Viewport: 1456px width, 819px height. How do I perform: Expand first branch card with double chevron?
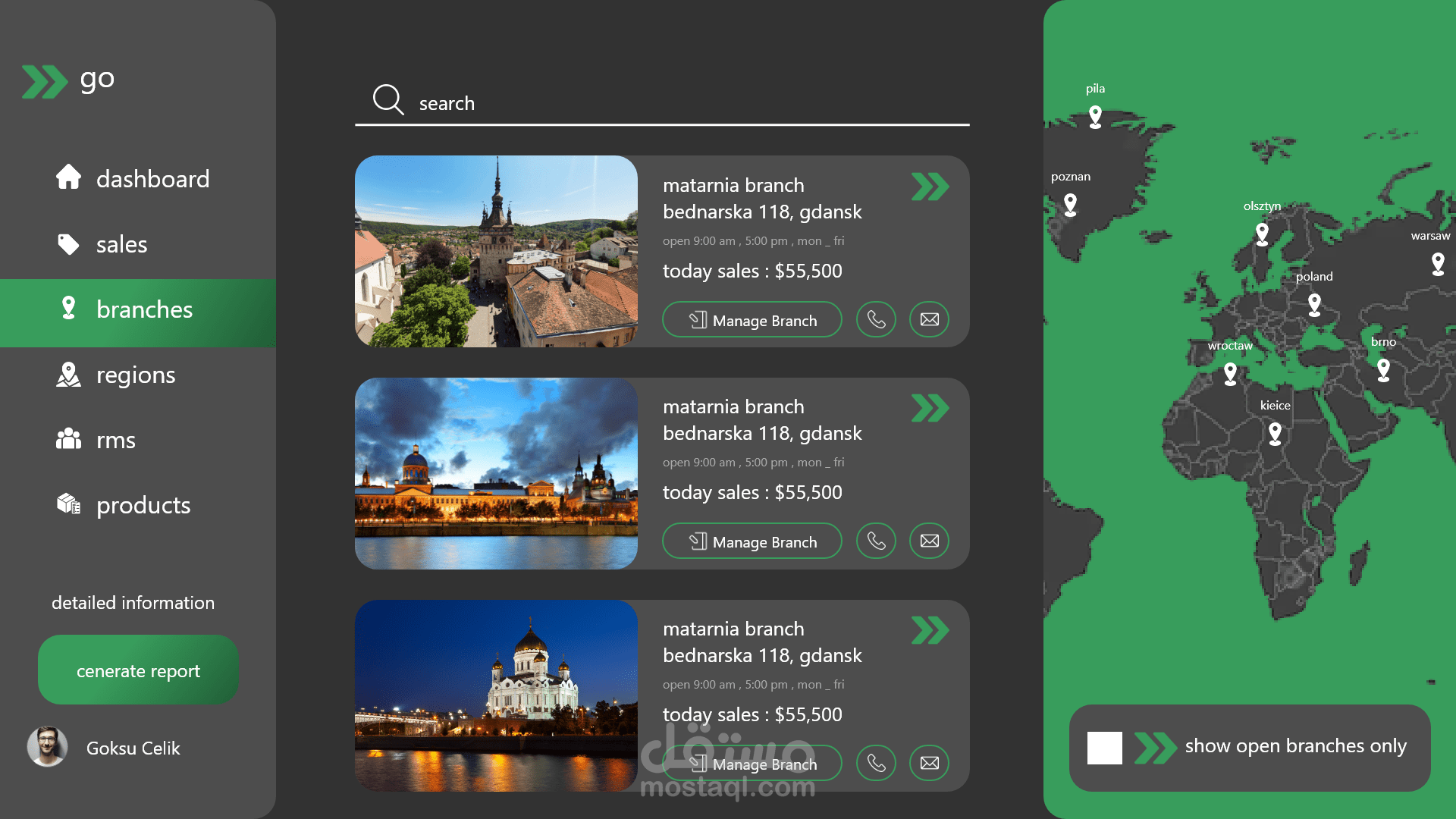tap(930, 187)
